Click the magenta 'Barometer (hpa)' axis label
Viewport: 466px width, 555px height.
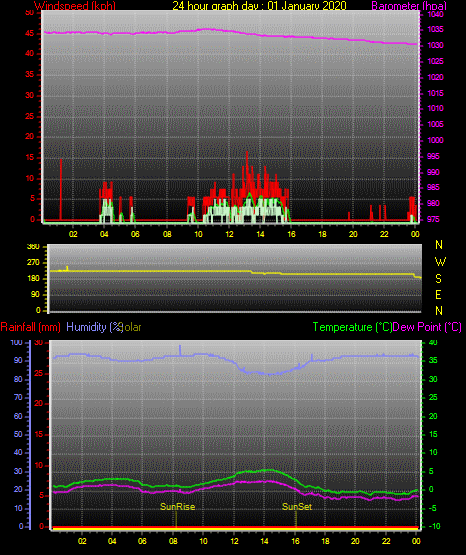(x=409, y=6)
